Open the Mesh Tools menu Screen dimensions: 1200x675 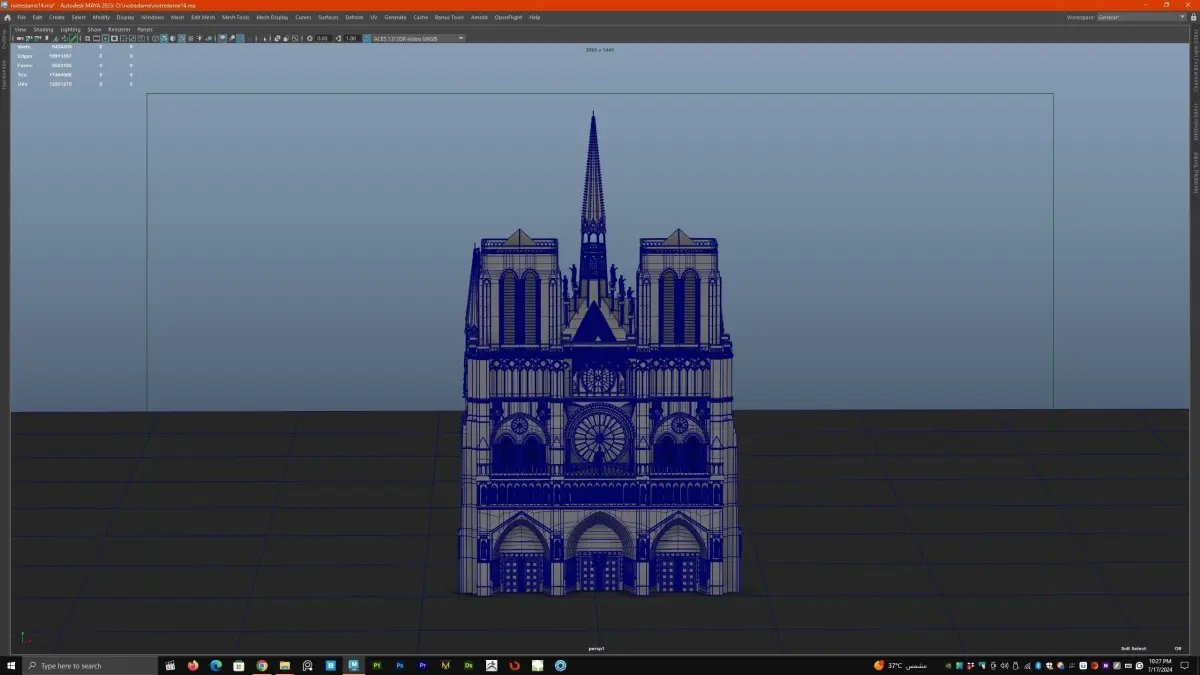[236, 17]
